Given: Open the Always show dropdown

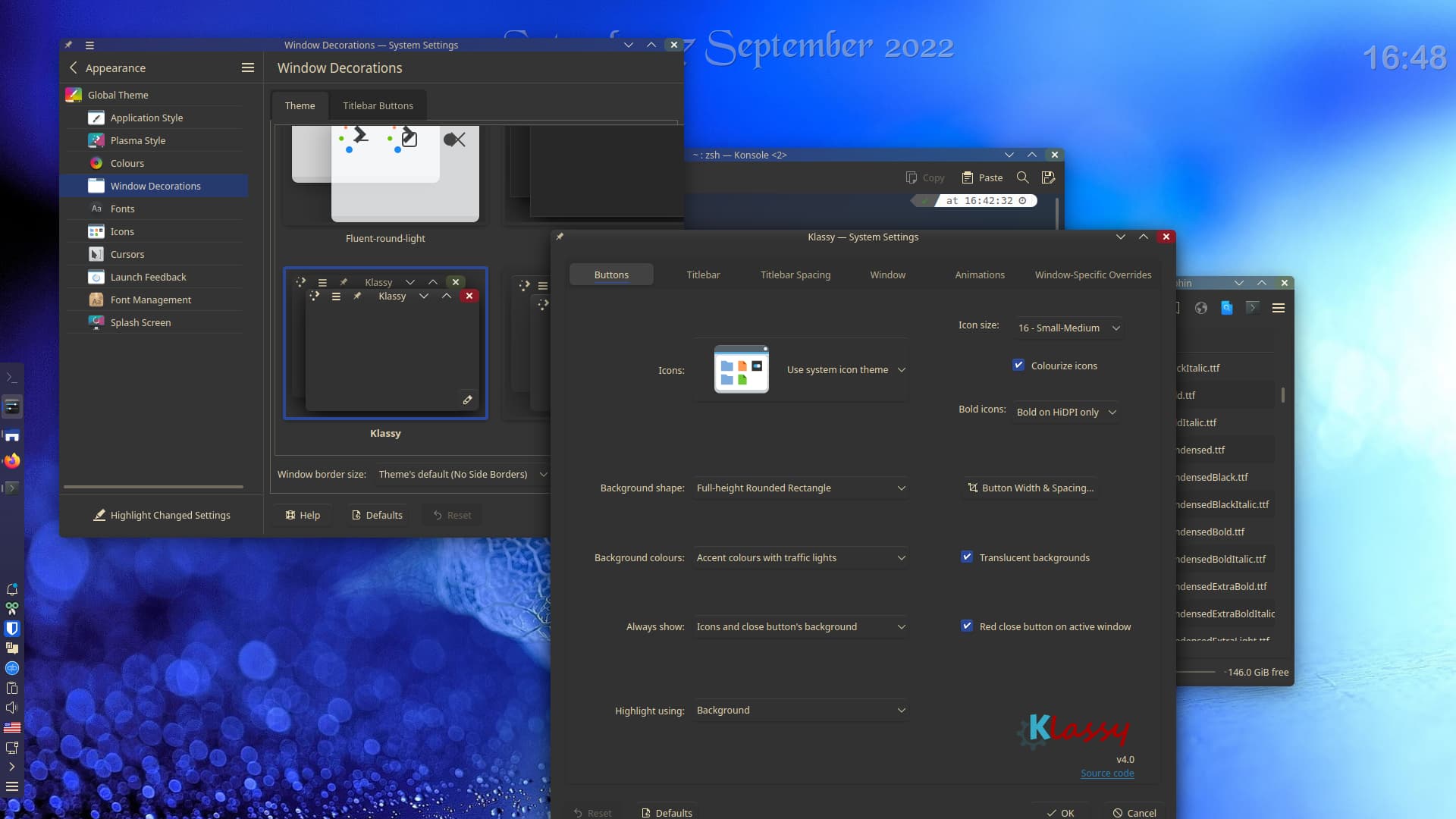Looking at the screenshot, I should [x=800, y=626].
